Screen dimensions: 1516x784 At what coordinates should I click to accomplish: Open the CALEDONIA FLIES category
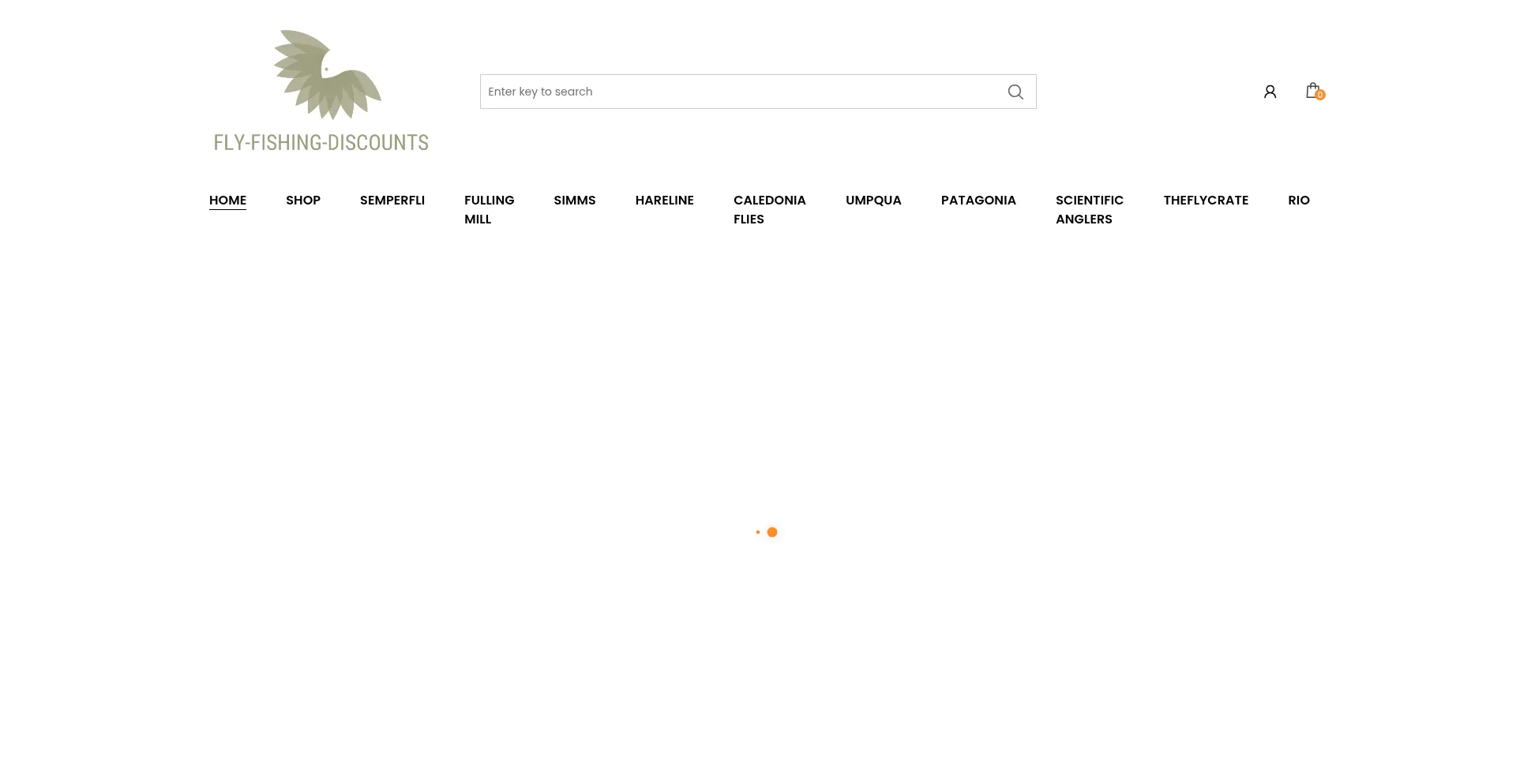pos(769,210)
